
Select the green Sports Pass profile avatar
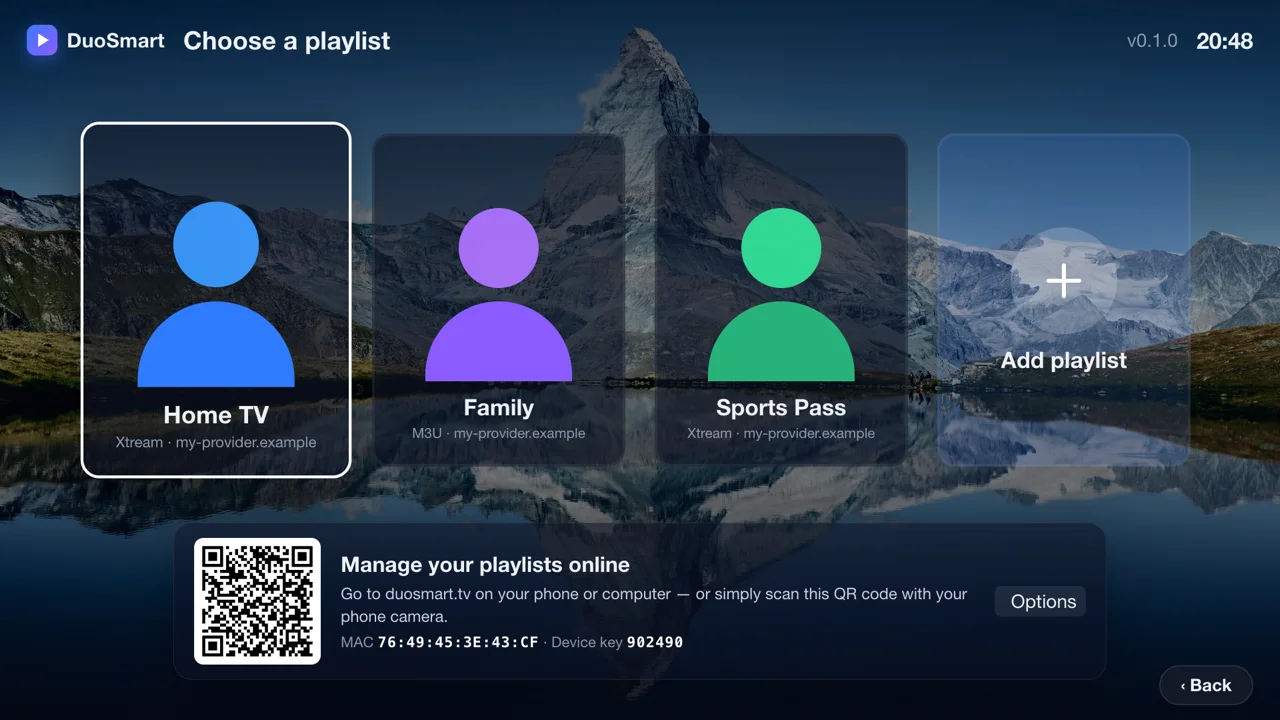point(781,294)
